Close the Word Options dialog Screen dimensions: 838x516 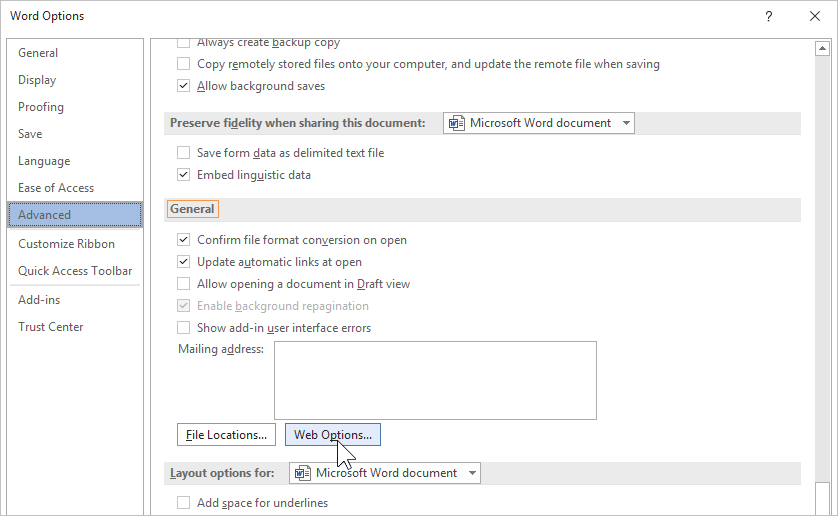tap(815, 16)
